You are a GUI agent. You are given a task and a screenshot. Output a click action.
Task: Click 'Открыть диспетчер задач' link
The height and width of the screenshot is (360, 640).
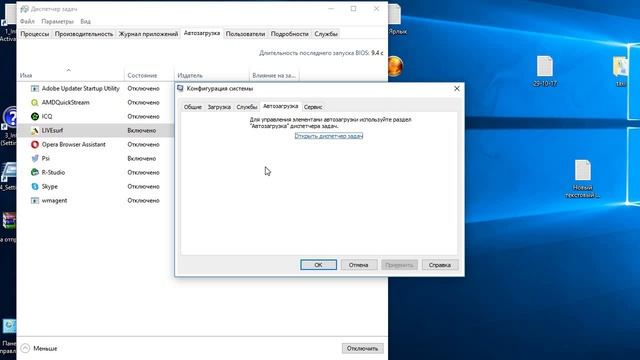(329, 136)
